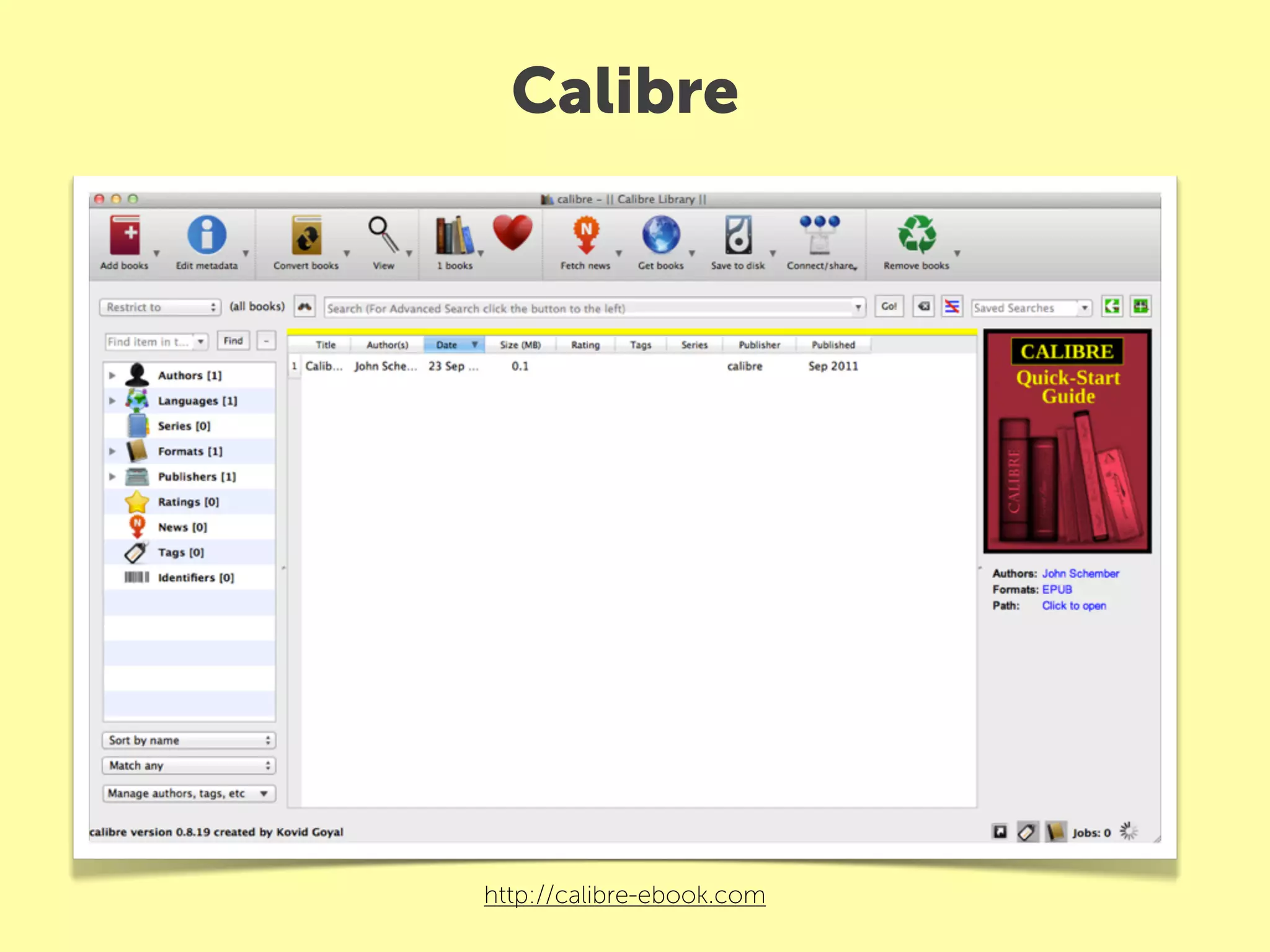
Task: Select Ratings [0] in tag browser
Action: tap(188, 502)
